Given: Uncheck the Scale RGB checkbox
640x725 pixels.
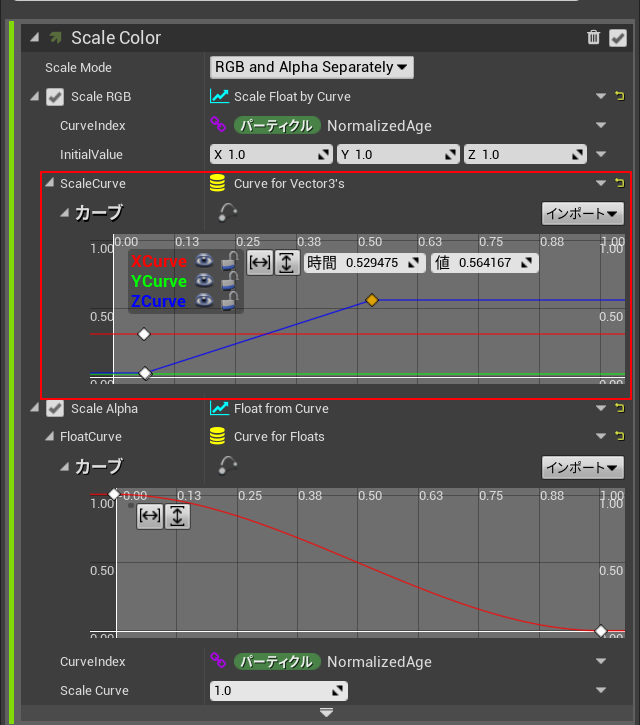Looking at the screenshot, I should pos(55,97).
